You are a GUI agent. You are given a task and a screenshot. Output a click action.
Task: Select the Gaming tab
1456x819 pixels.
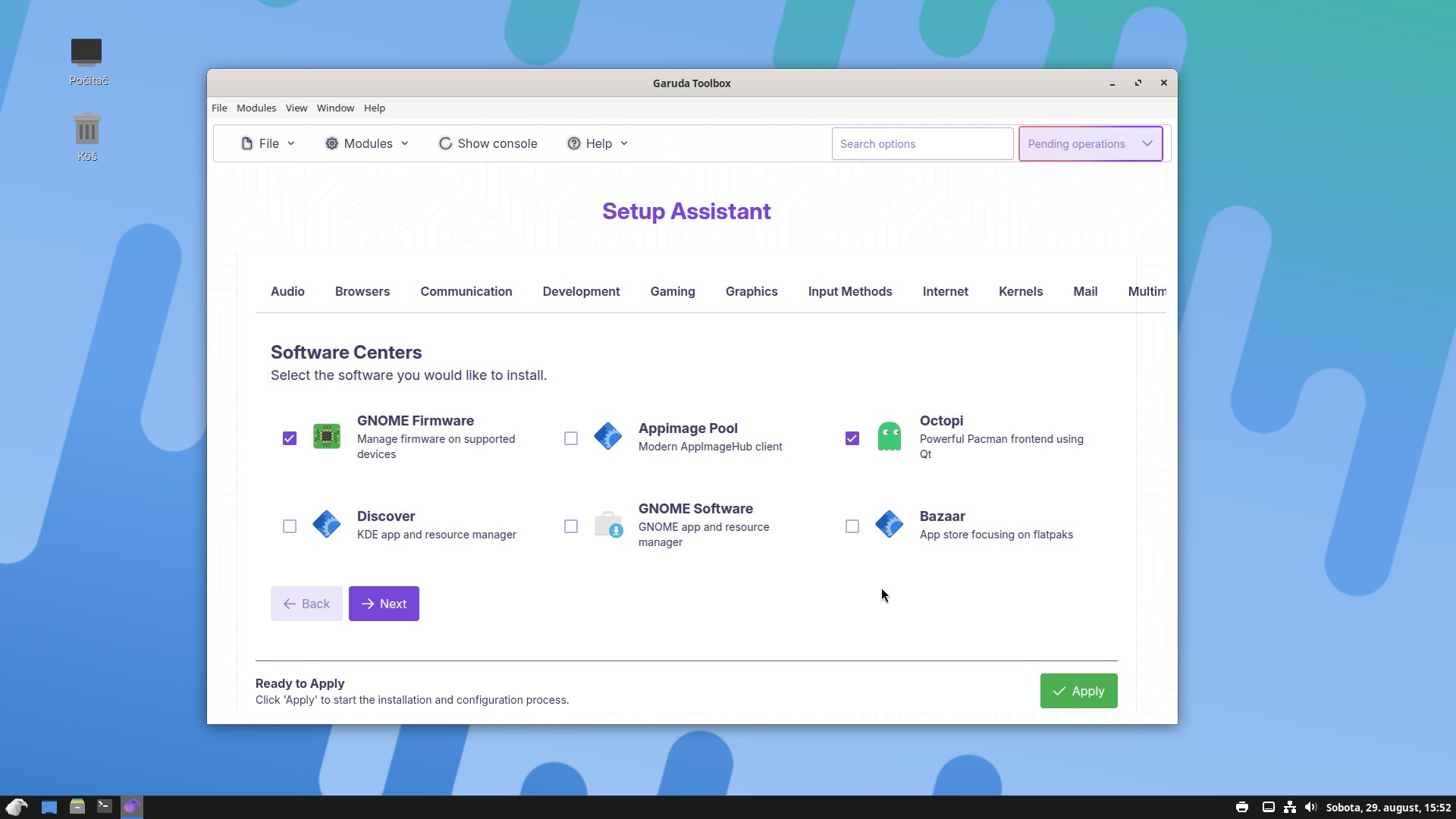point(673,291)
